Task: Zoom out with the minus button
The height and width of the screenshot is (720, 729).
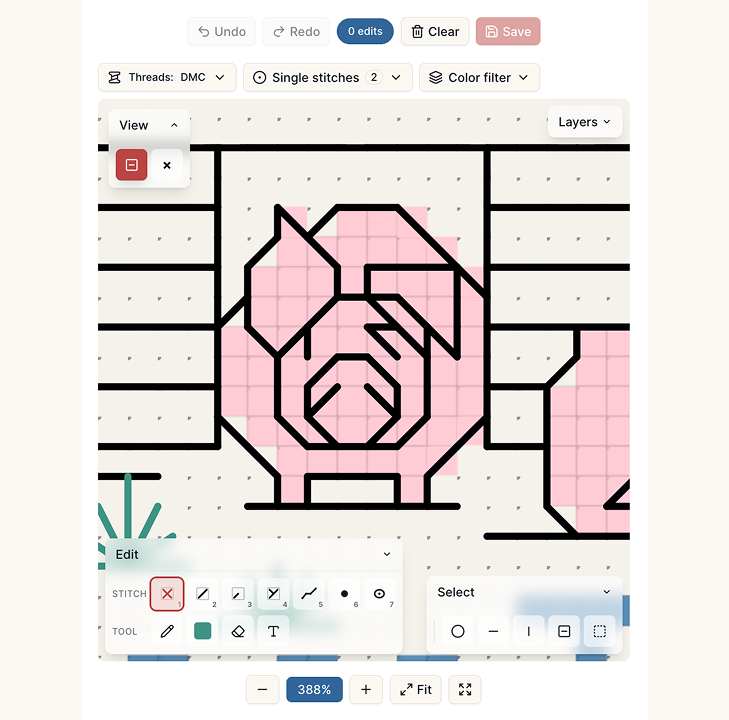Action: coord(262,689)
